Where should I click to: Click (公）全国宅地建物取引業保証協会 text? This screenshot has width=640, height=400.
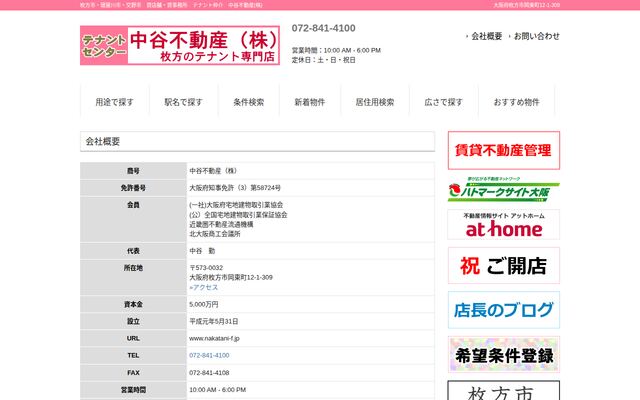coord(238,215)
